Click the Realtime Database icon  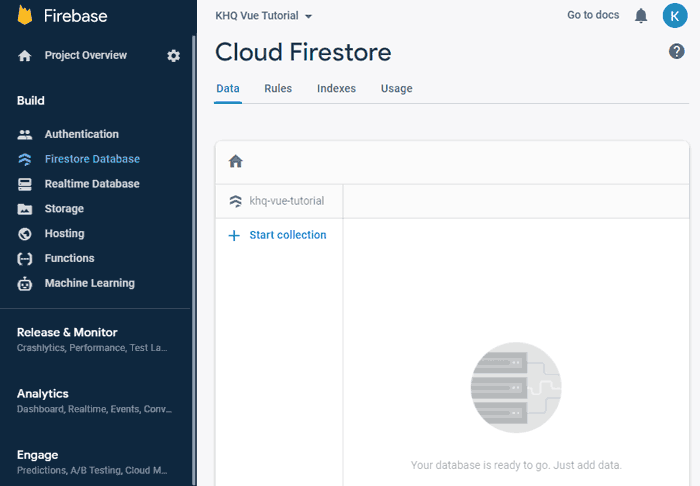[x=25, y=184]
